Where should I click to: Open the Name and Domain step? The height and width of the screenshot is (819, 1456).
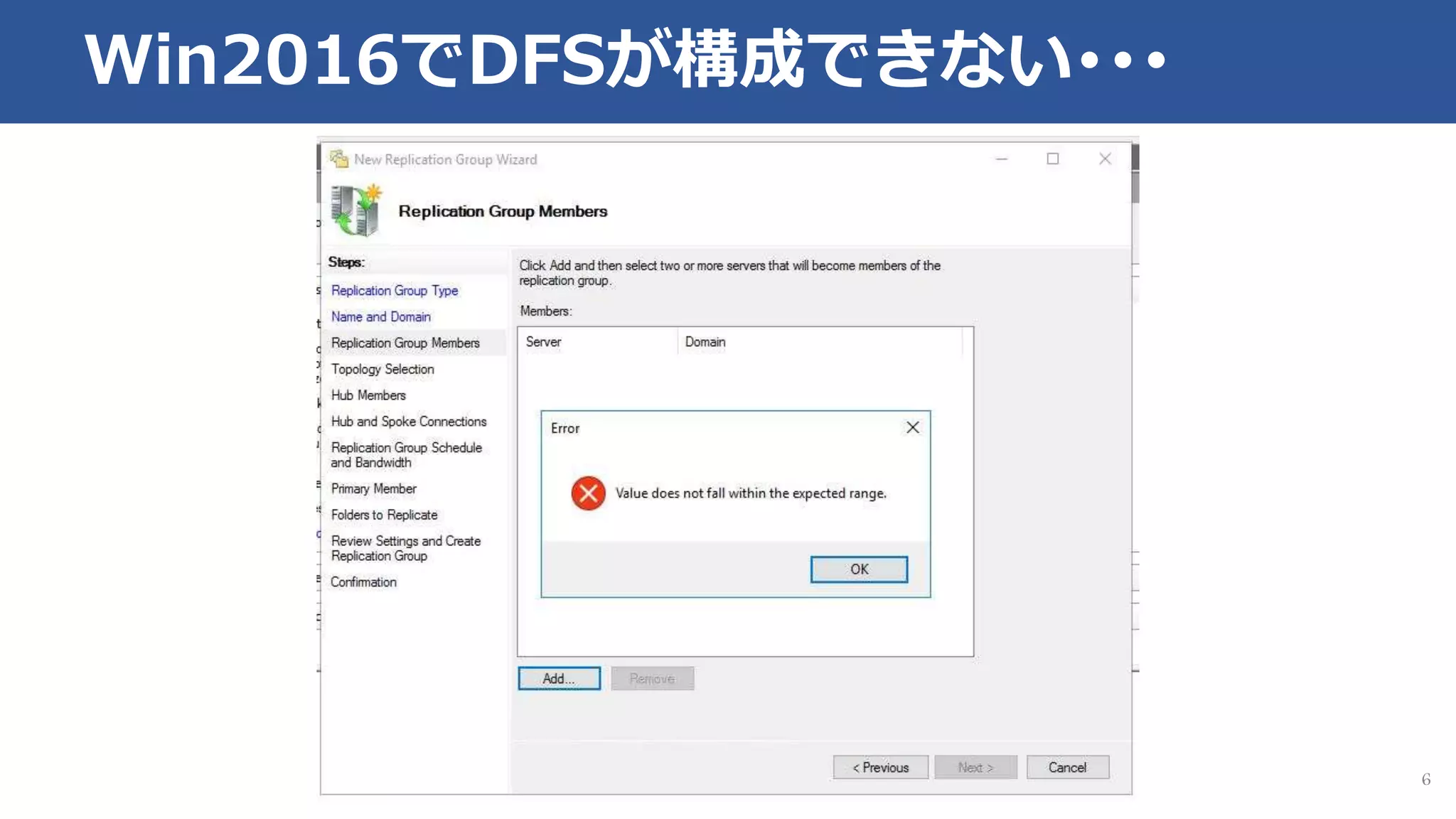[x=381, y=317]
